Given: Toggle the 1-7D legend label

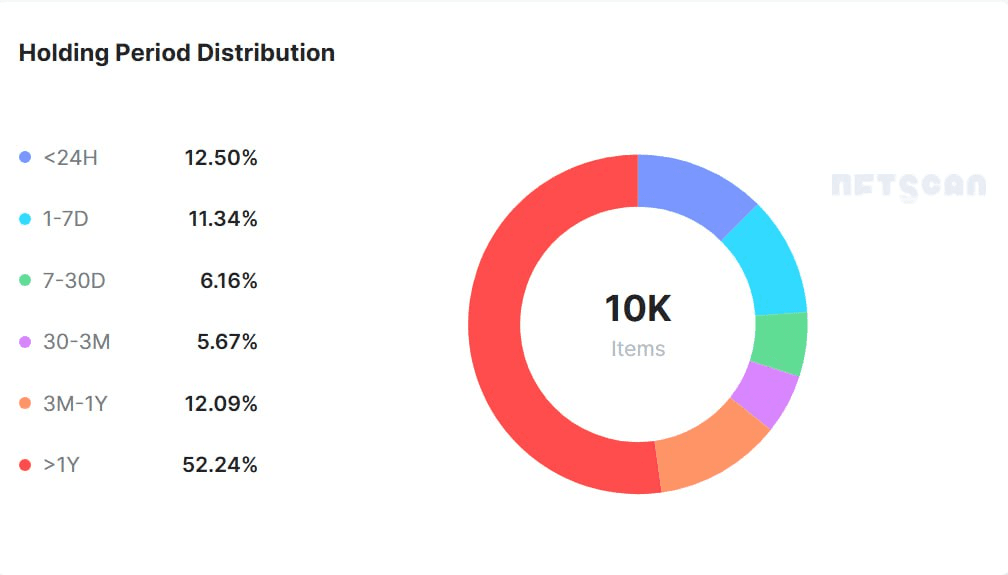Looking at the screenshot, I should tap(66, 219).
